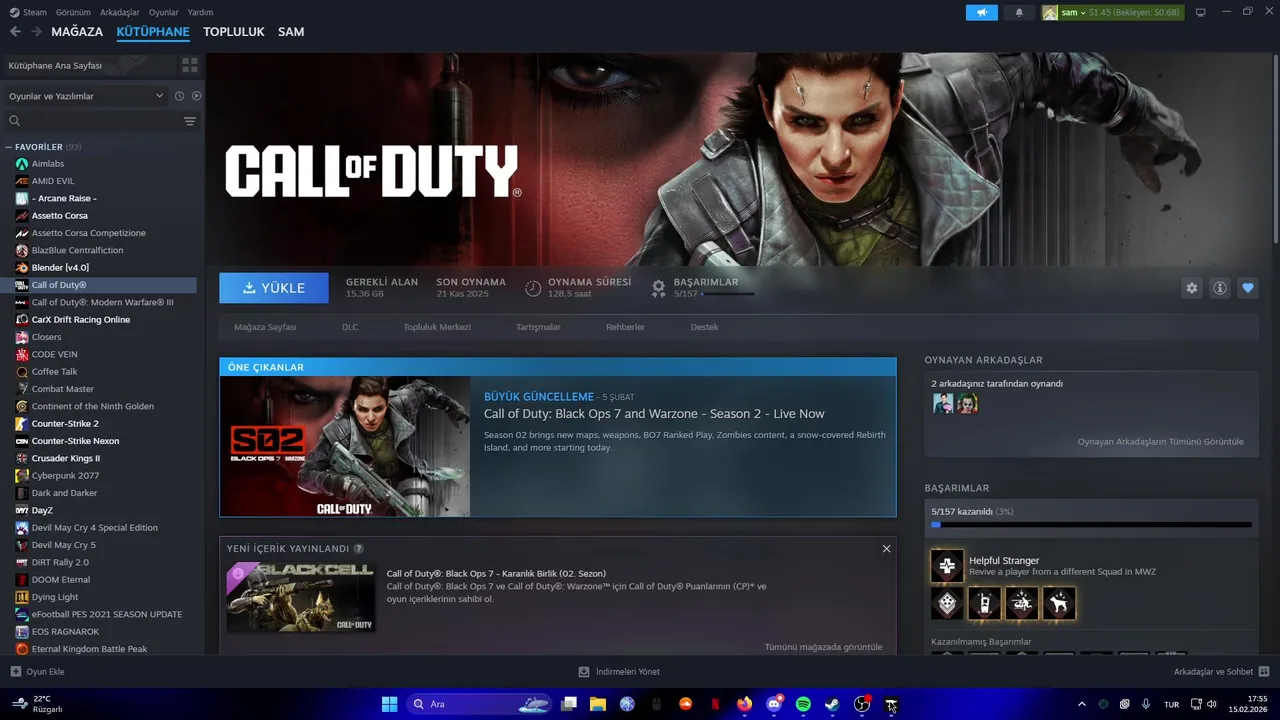The width and height of the screenshot is (1280, 720).
Task: Open the notifications bell
Action: pyautogui.click(x=1019, y=12)
